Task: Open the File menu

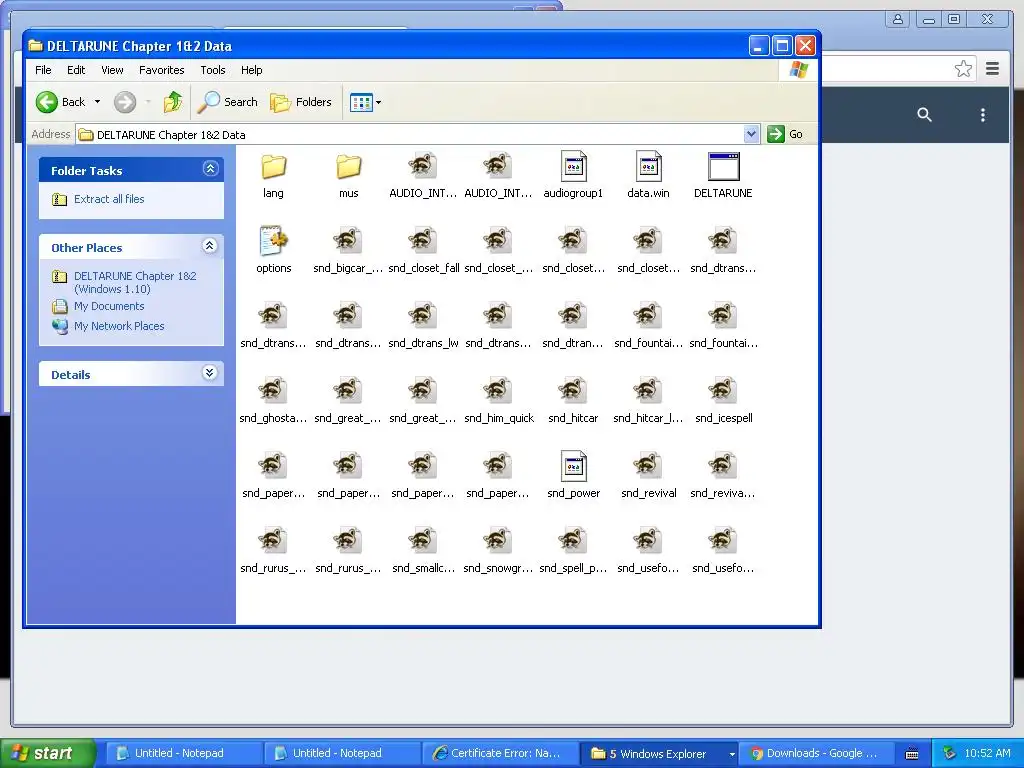Action: 43,70
